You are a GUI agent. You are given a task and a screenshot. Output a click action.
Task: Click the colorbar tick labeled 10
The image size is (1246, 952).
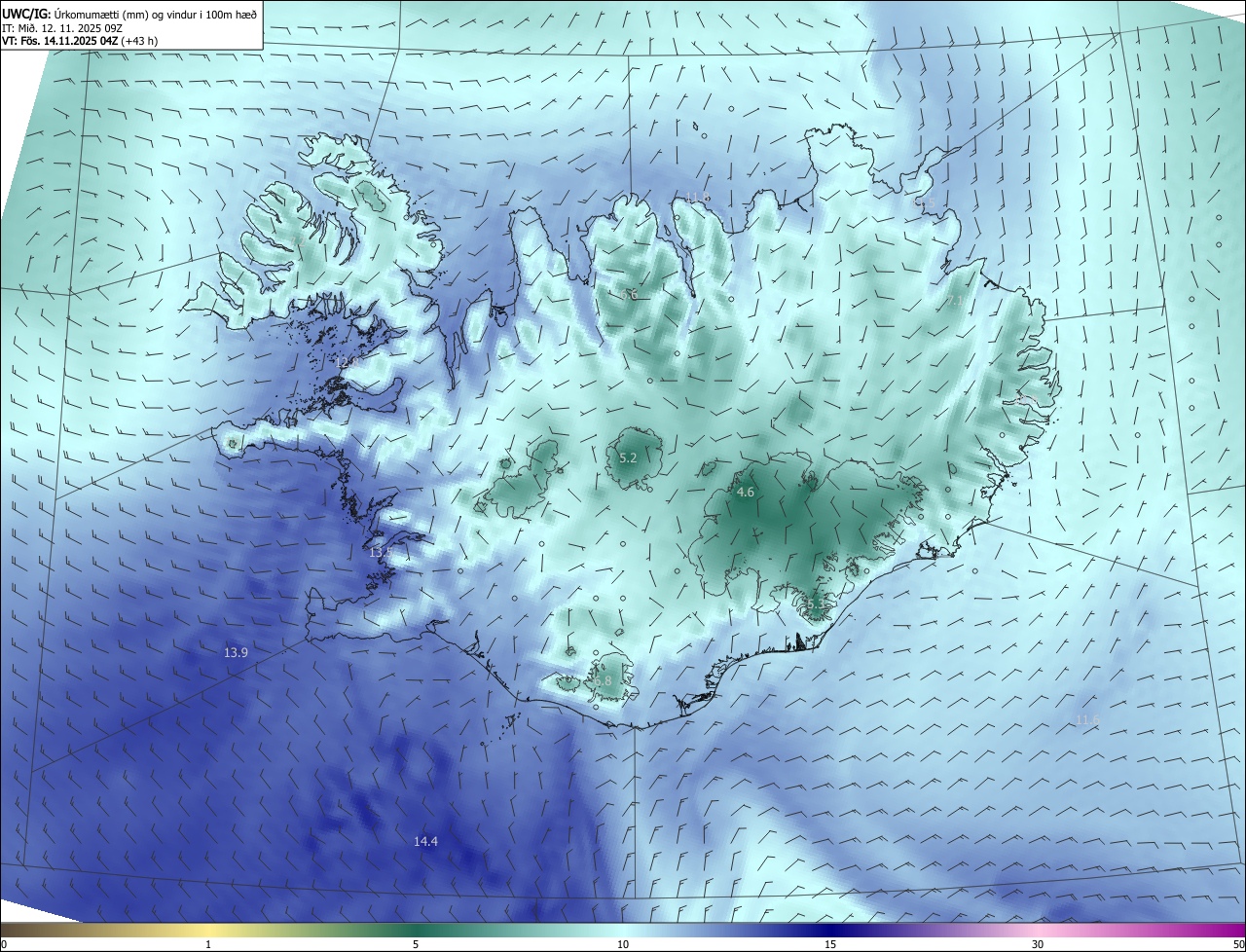(623, 944)
